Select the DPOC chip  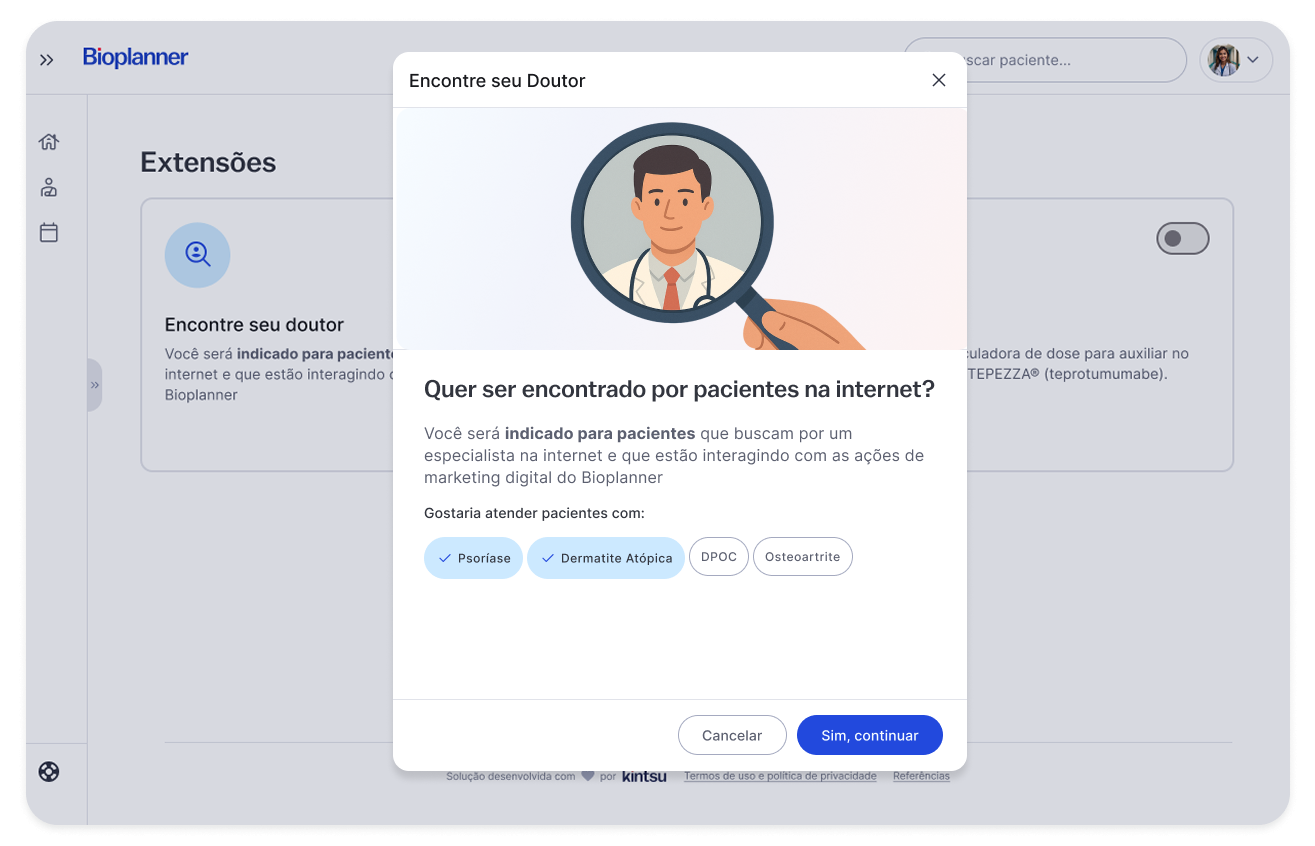(x=719, y=557)
